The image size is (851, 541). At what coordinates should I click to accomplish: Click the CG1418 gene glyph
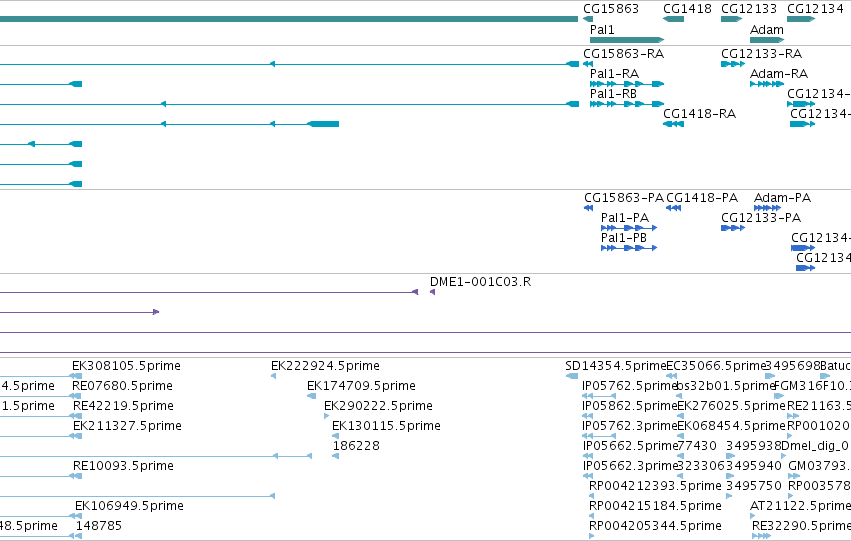(x=674, y=19)
